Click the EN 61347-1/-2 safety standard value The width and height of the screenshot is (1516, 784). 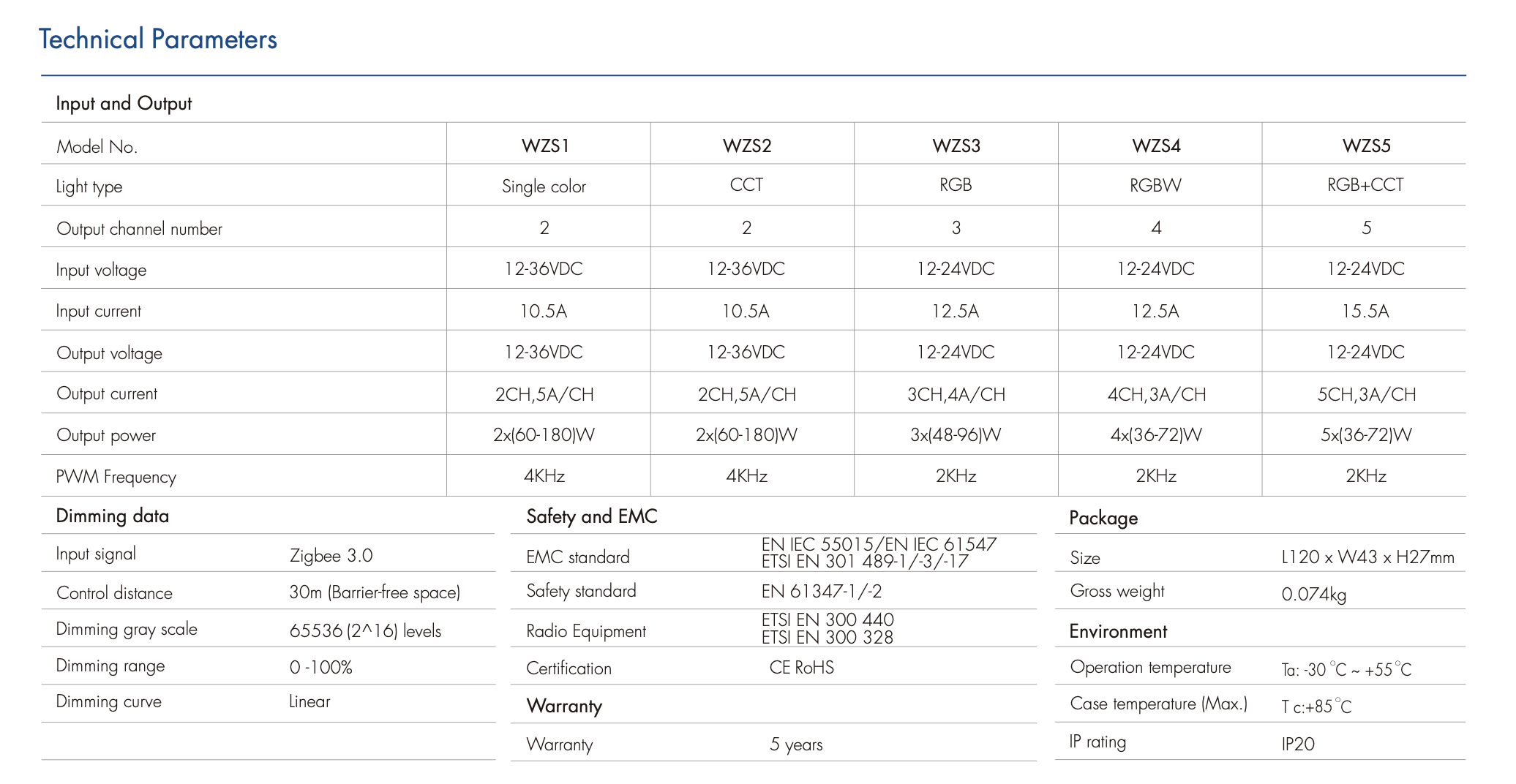[821, 591]
